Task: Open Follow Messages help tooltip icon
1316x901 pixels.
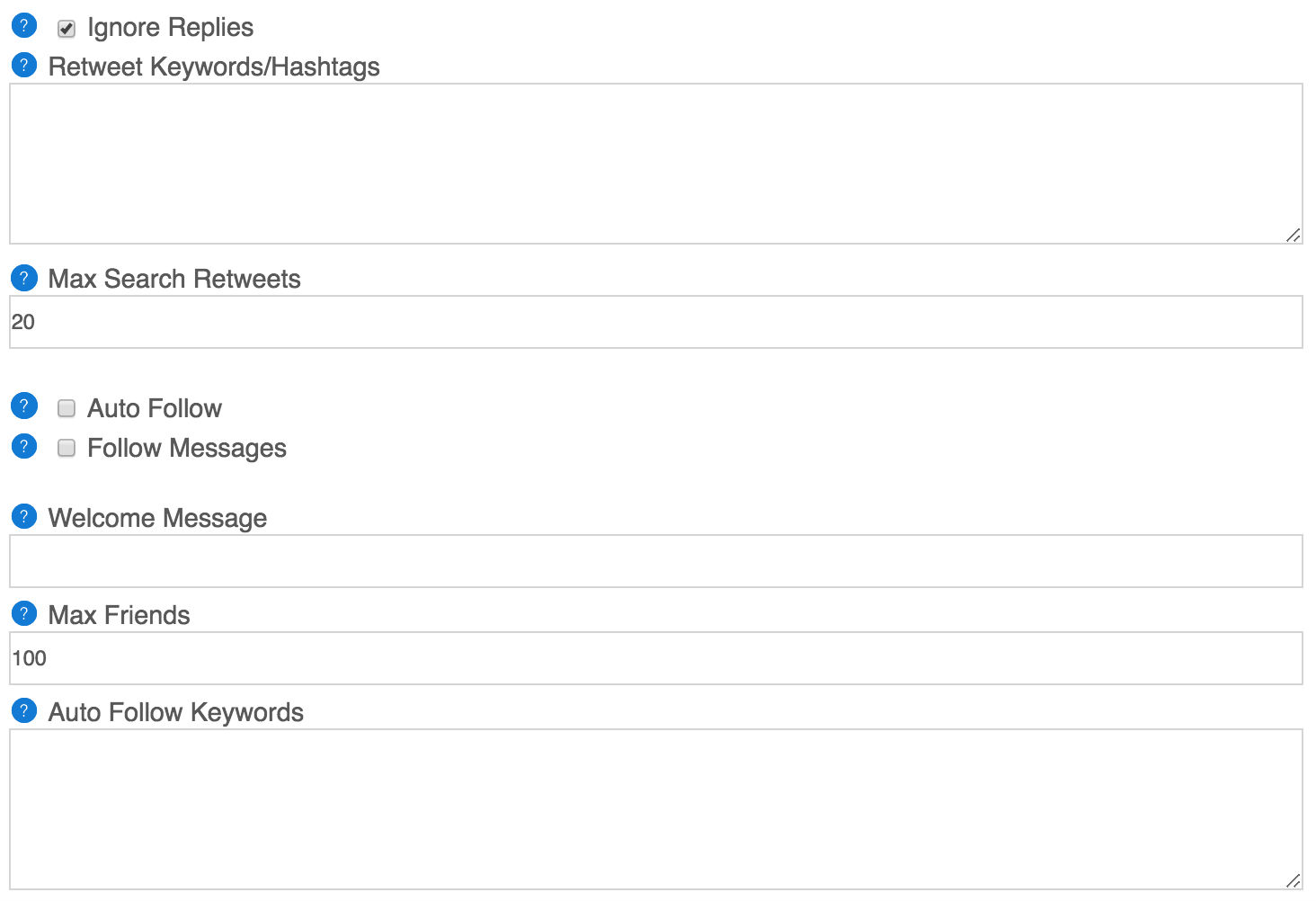Action: pos(24,446)
